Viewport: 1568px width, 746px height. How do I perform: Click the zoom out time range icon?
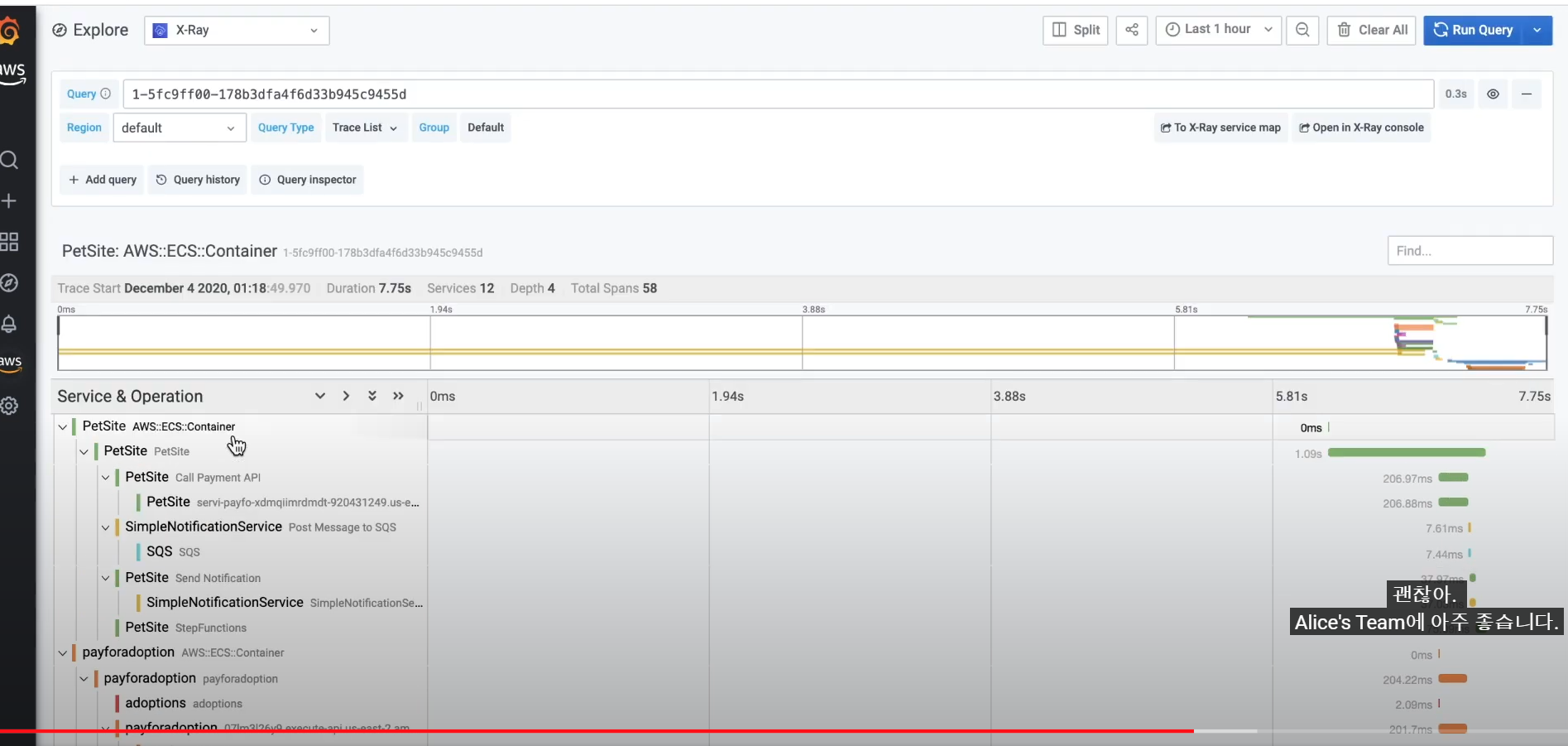(1302, 30)
